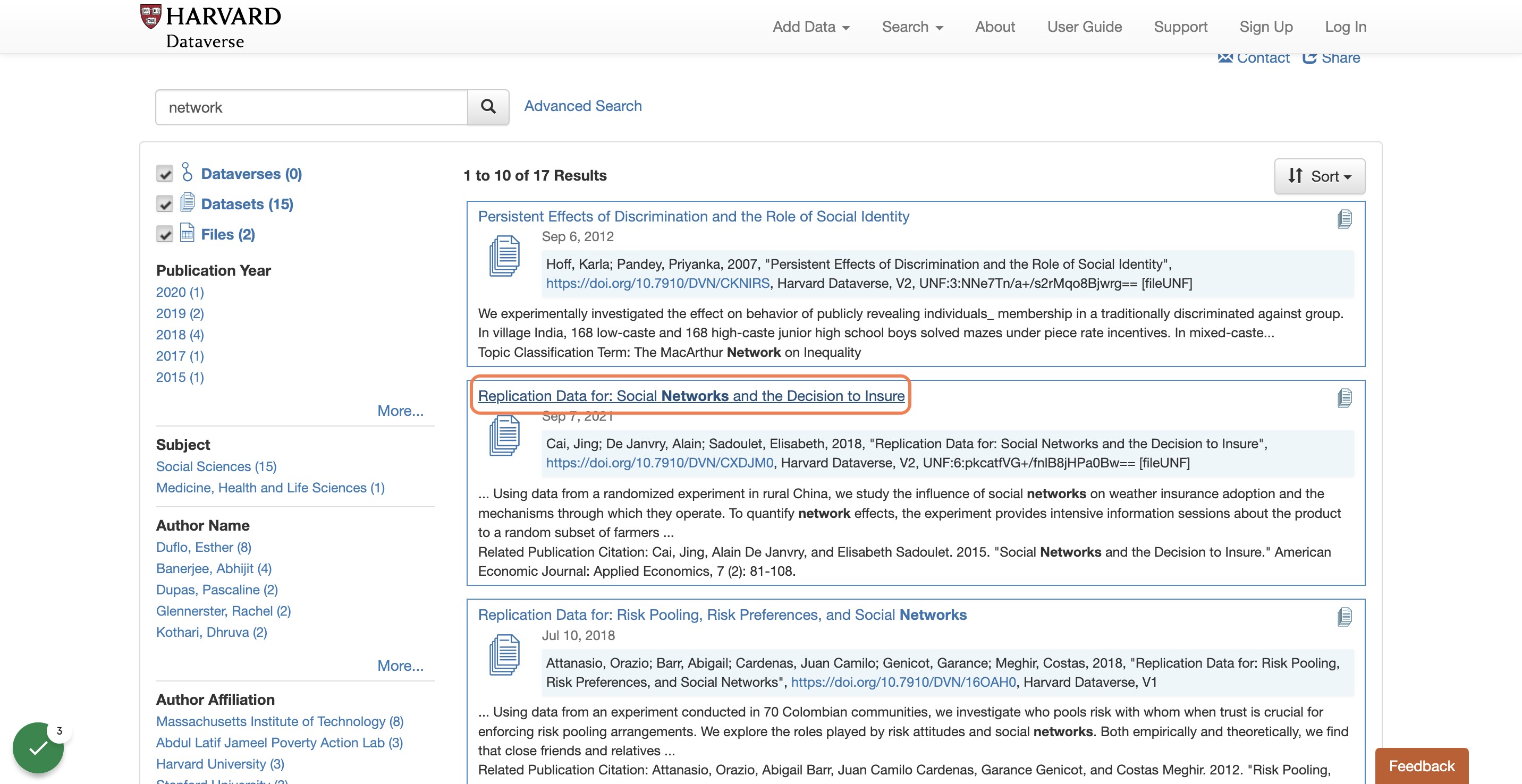
Task: Open Risk Pooling, Risk Preferences dataset title
Action: (722, 615)
